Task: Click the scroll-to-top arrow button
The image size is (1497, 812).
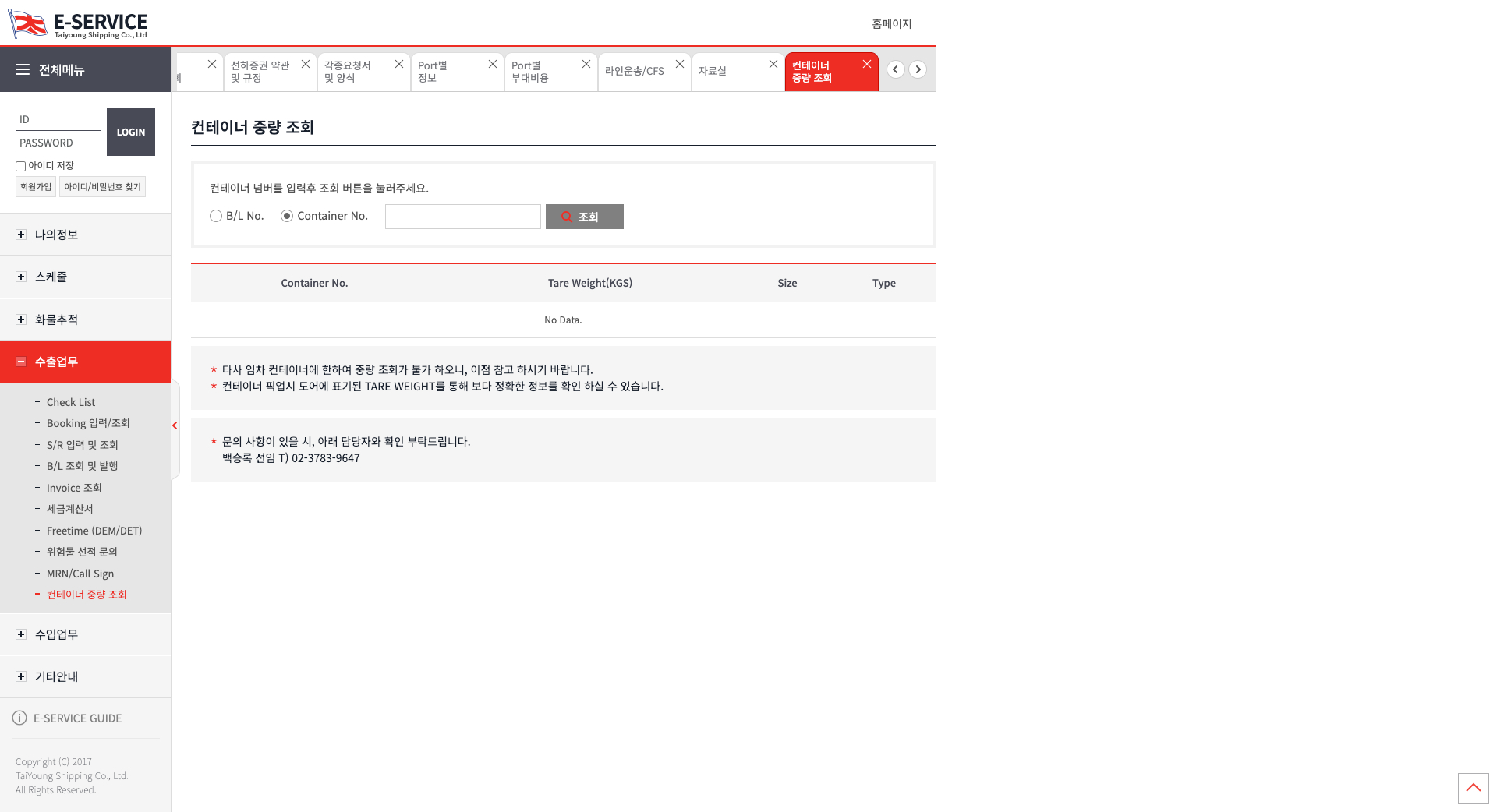Action: tap(1474, 789)
